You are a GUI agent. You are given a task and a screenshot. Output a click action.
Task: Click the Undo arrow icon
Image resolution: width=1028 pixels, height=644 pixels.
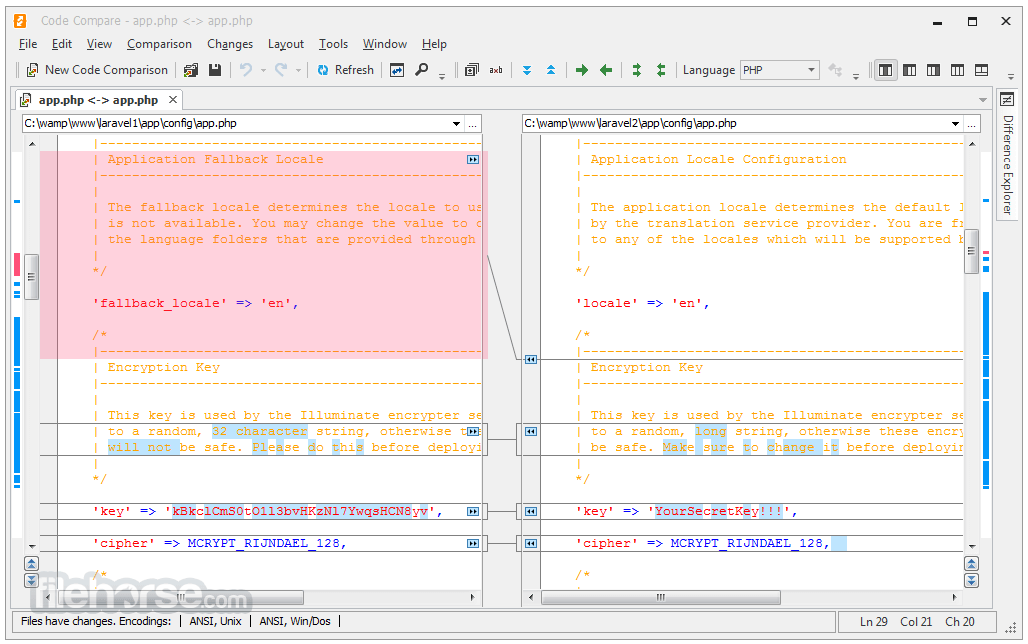246,70
